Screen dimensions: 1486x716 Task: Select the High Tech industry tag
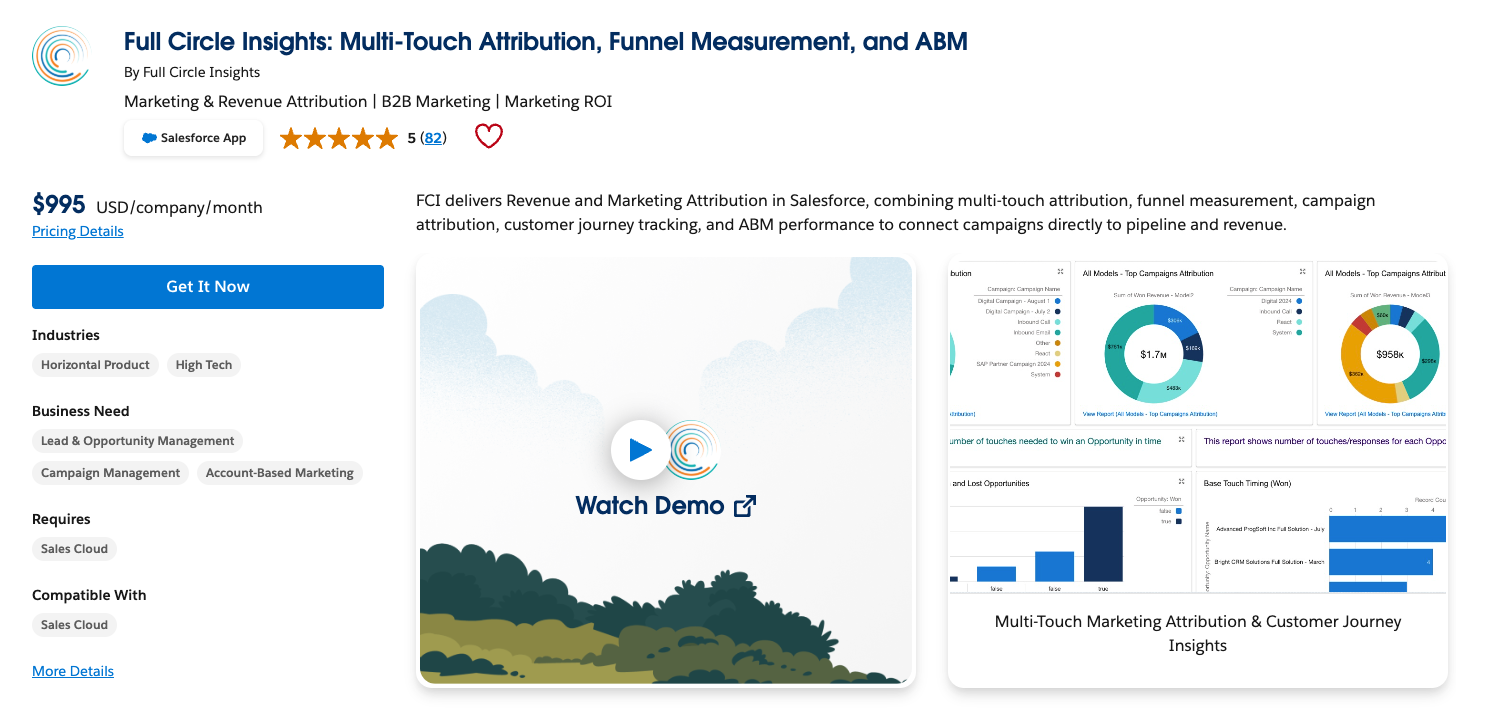pyautogui.click(x=204, y=365)
